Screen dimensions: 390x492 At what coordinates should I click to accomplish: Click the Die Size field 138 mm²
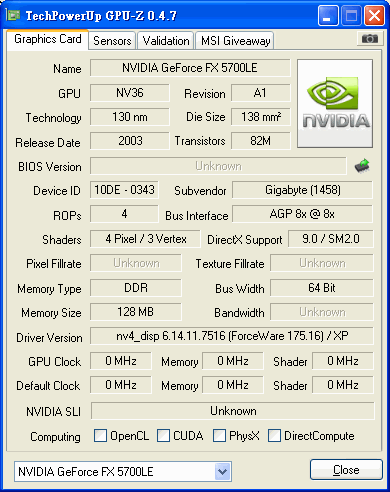click(260, 117)
